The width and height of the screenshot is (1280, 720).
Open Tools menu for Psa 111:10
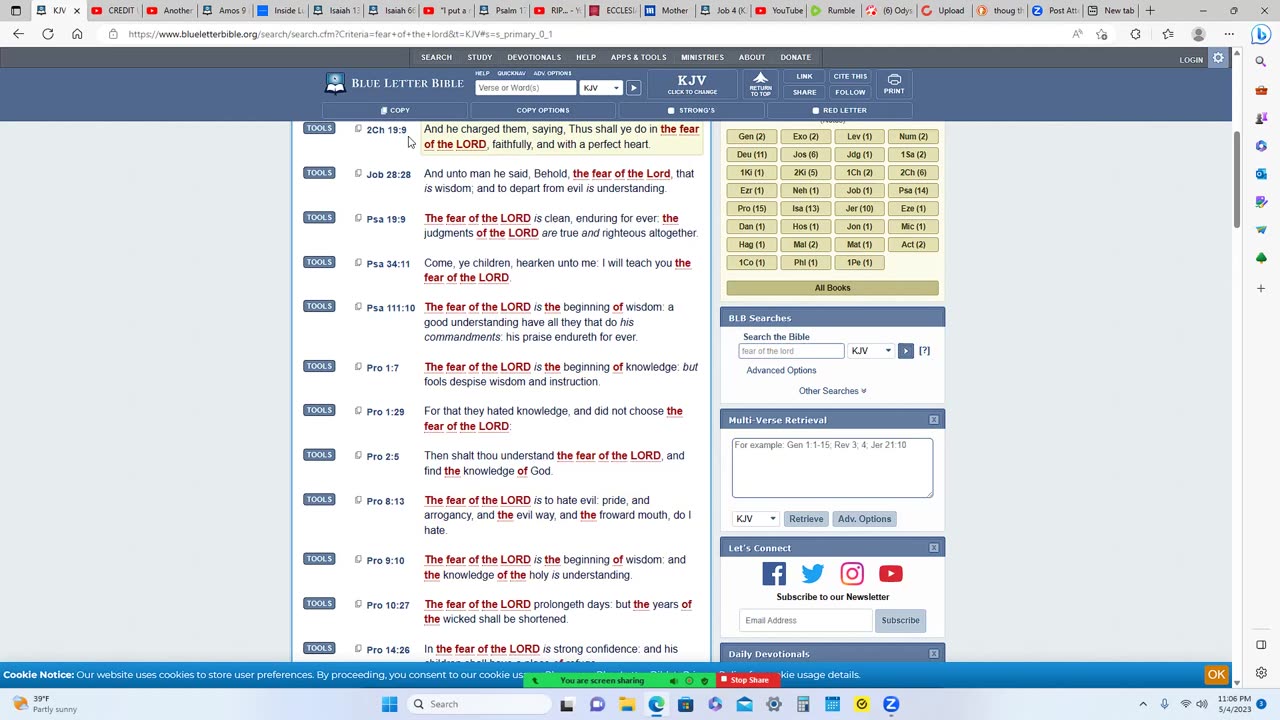[x=319, y=306]
